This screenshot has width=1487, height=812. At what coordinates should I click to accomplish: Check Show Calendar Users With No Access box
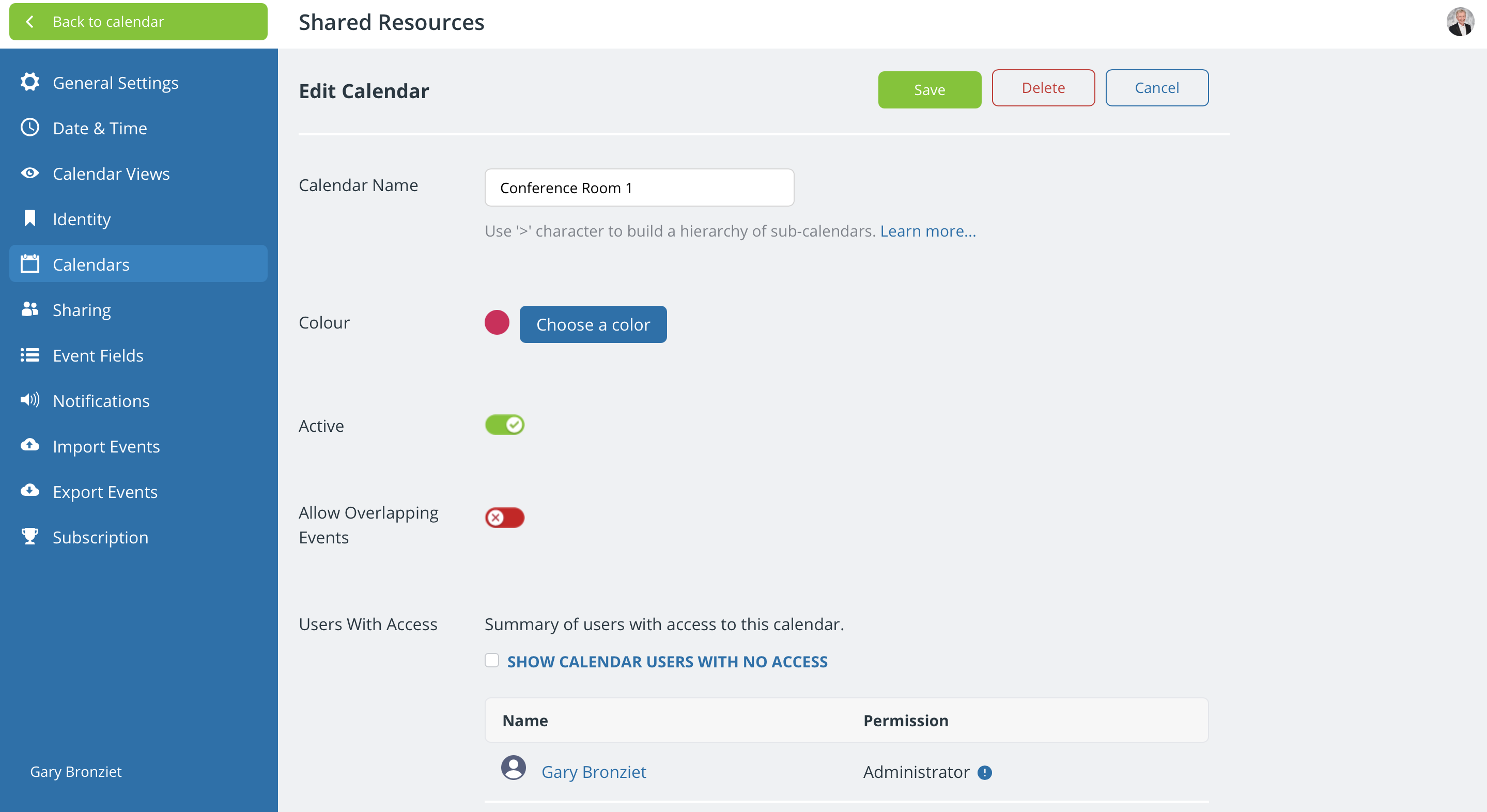click(x=492, y=660)
